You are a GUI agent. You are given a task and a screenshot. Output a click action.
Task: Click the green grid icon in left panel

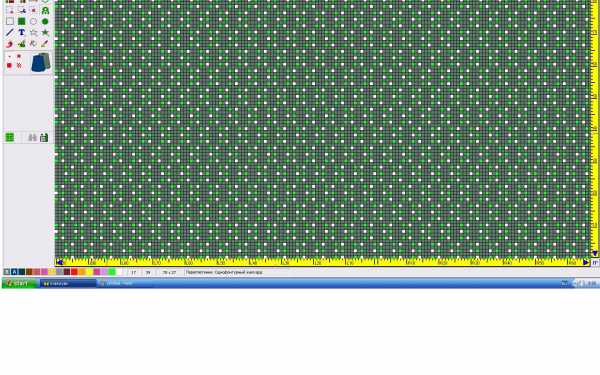click(10, 137)
